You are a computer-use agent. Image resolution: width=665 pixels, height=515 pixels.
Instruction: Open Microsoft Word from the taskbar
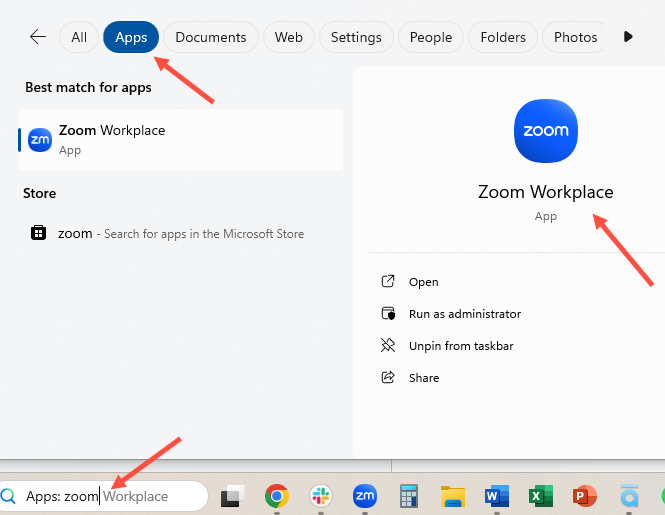pos(497,496)
